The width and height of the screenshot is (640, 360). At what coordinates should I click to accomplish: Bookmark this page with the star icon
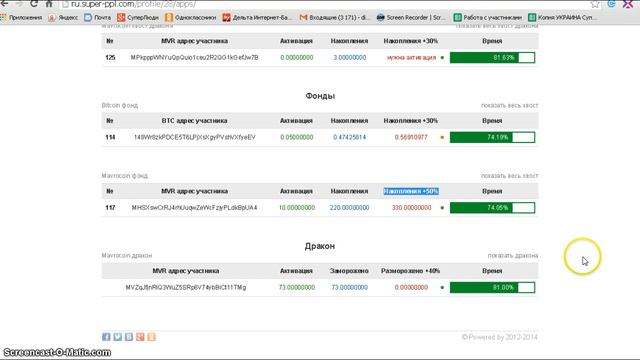595,4
